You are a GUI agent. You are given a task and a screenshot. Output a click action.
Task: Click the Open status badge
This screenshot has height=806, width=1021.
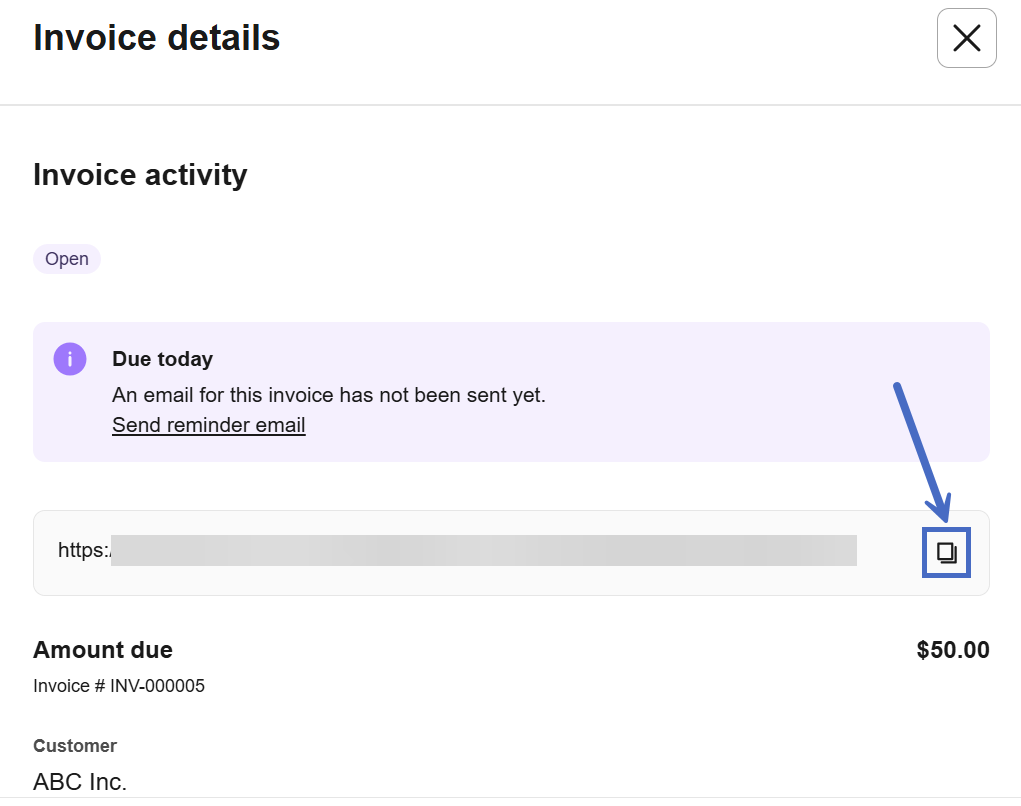tap(67, 259)
